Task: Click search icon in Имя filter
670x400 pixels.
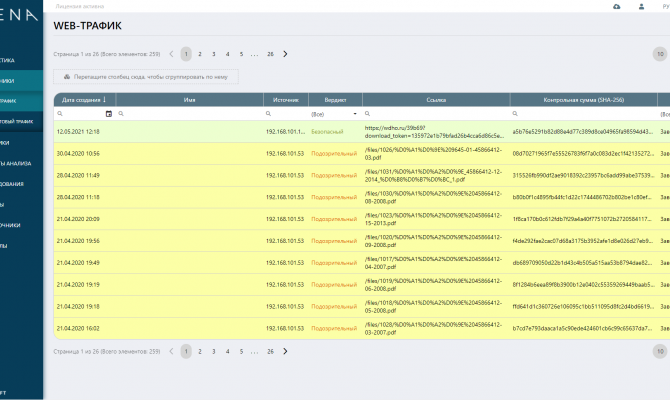Action: click(x=123, y=114)
